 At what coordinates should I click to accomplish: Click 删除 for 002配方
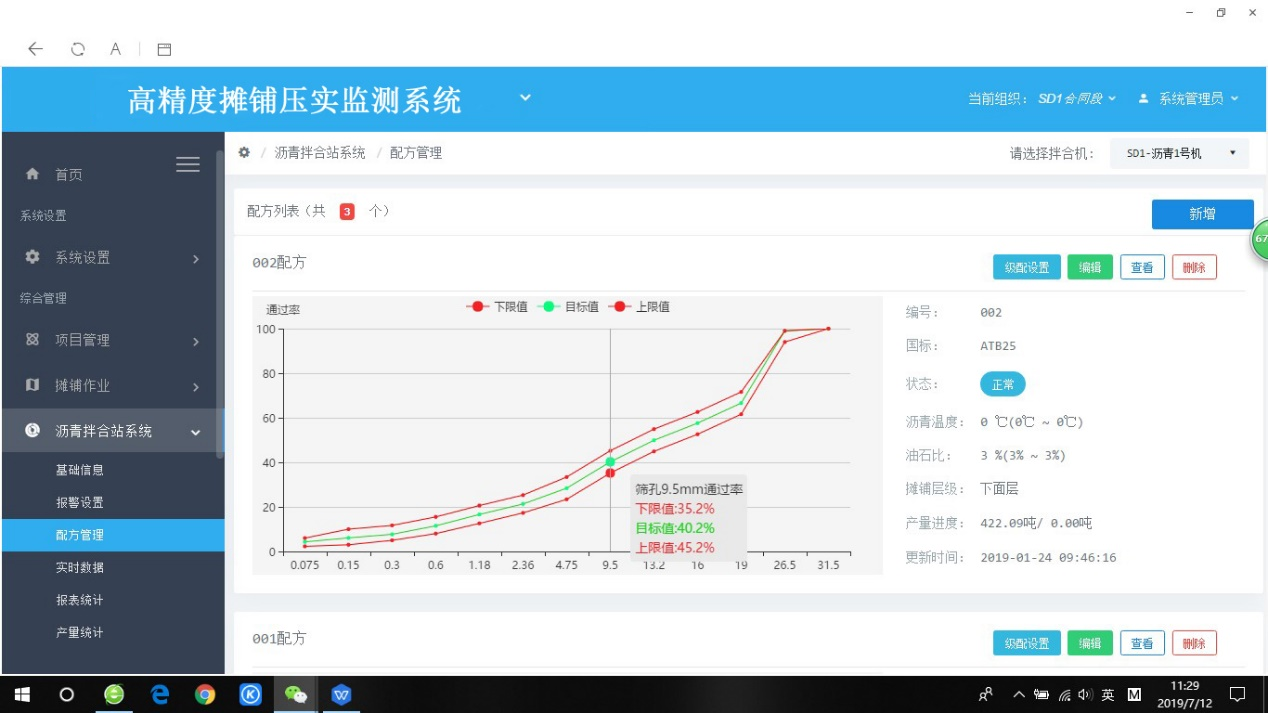[1194, 267]
